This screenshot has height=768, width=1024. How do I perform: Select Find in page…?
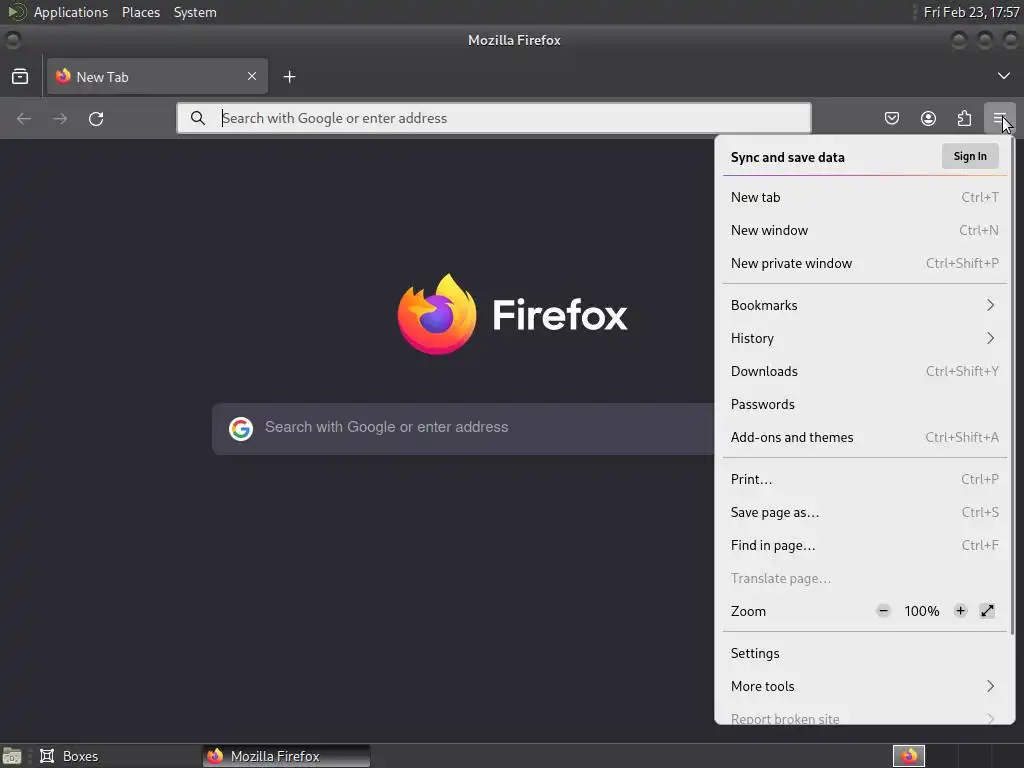(865, 545)
